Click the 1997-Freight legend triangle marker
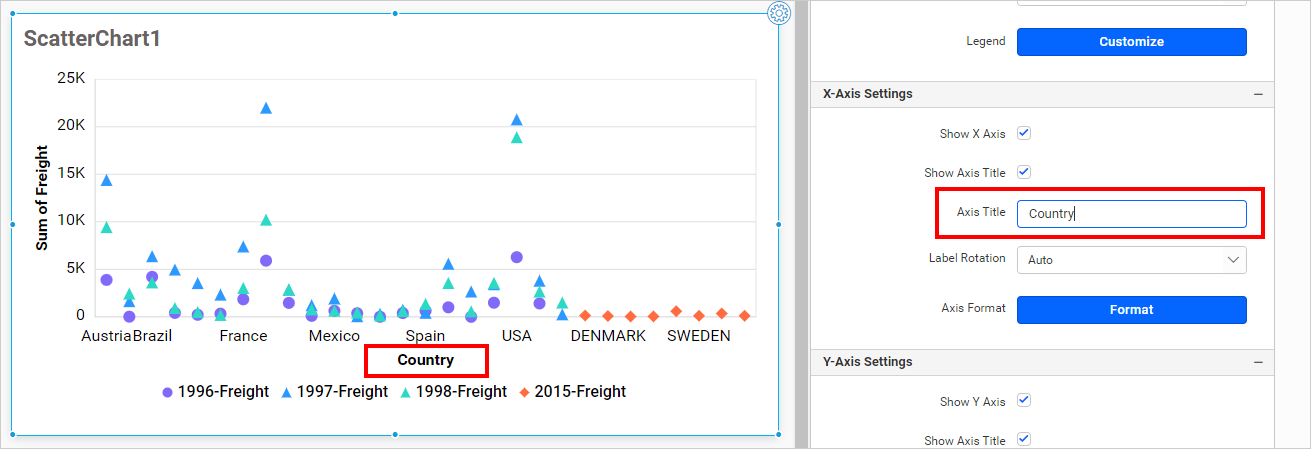This screenshot has height=449, width=1311. tap(286, 392)
